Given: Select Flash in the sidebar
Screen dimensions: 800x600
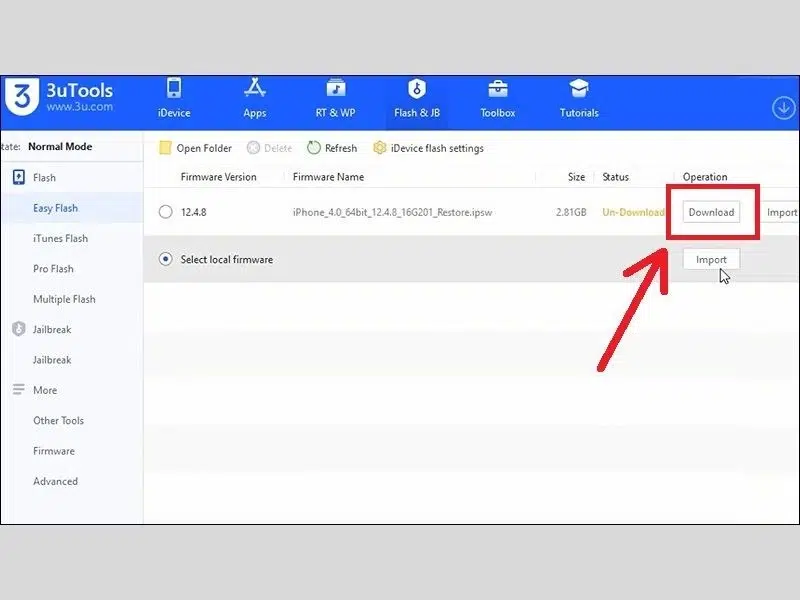Looking at the screenshot, I should 44,178.
